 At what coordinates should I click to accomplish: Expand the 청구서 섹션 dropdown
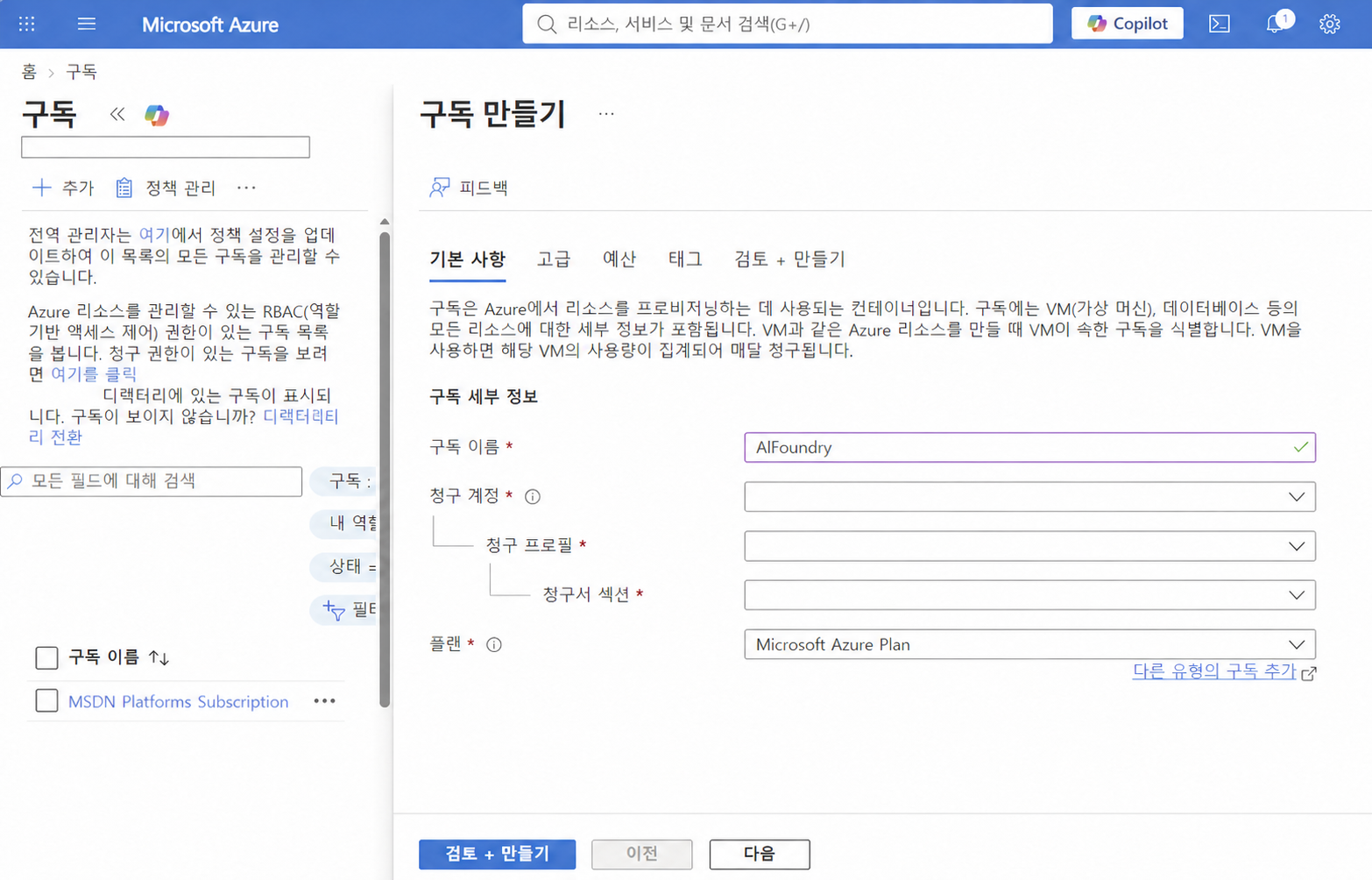1029,595
